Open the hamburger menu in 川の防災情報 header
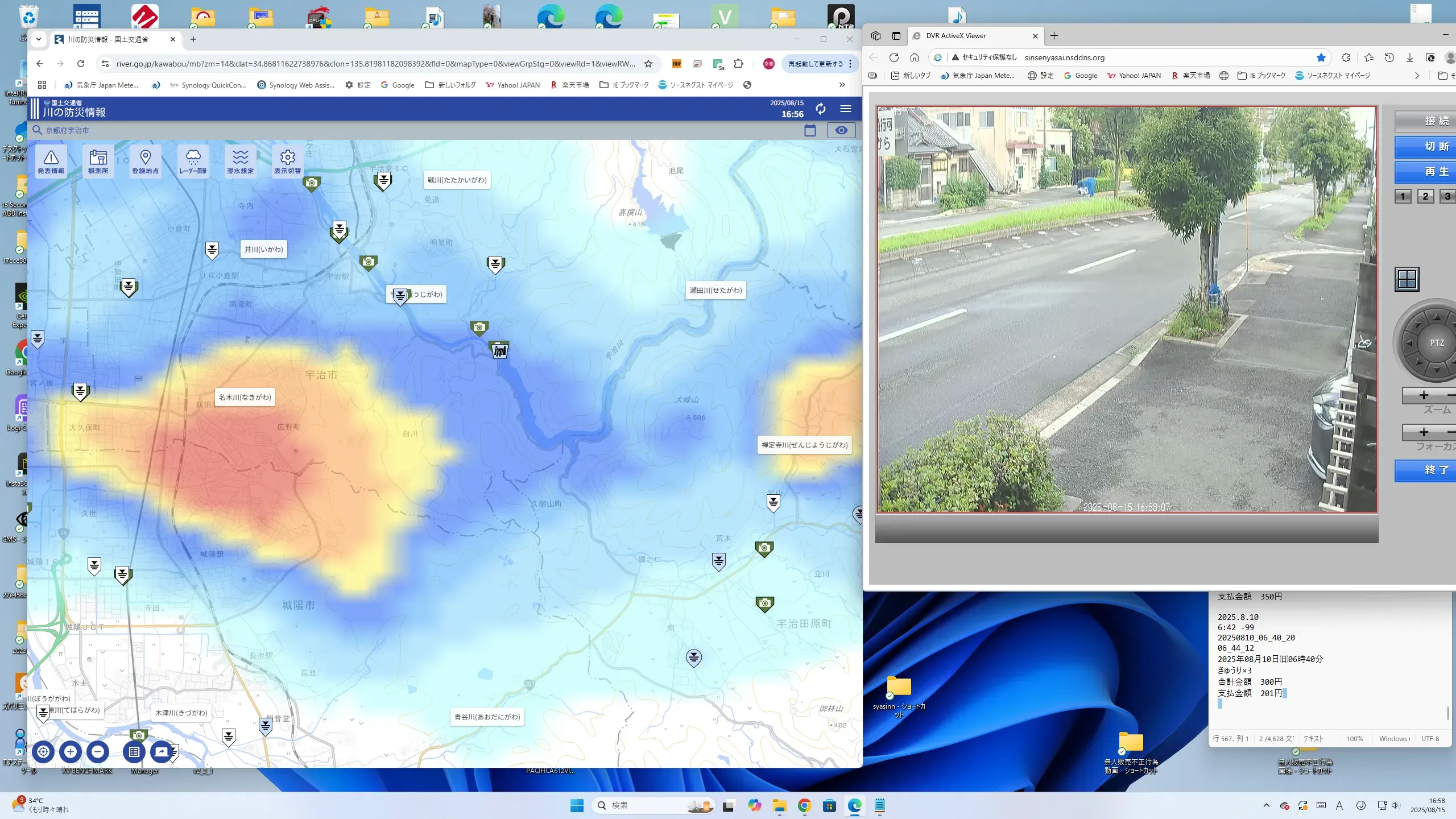 846,109
